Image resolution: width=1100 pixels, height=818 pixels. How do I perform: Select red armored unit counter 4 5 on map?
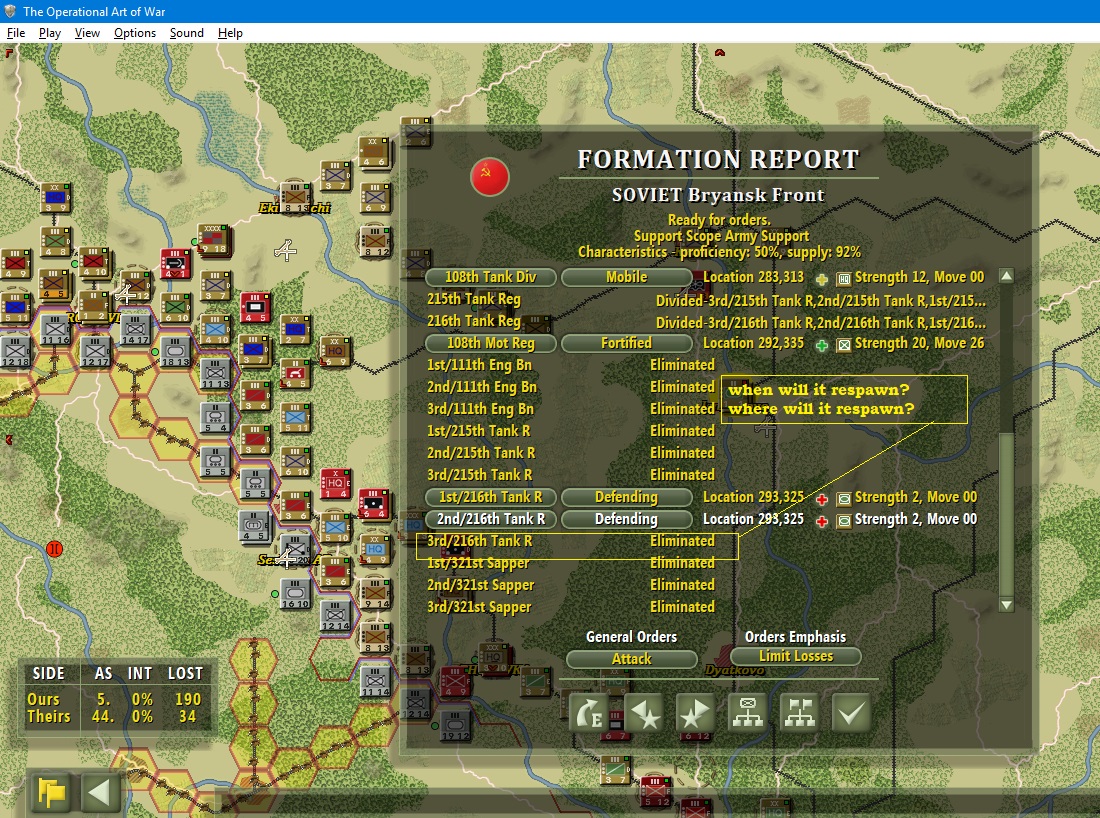[255, 308]
